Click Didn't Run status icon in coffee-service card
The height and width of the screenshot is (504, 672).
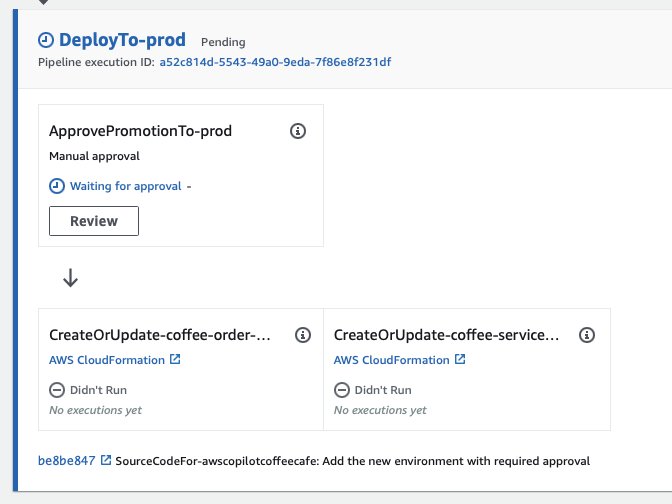click(341, 390)
